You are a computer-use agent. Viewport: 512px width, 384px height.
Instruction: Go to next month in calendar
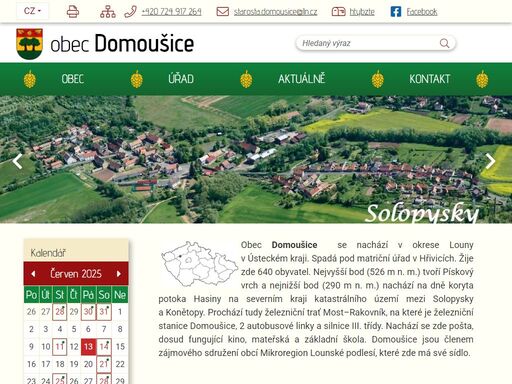tap(119, 274)
